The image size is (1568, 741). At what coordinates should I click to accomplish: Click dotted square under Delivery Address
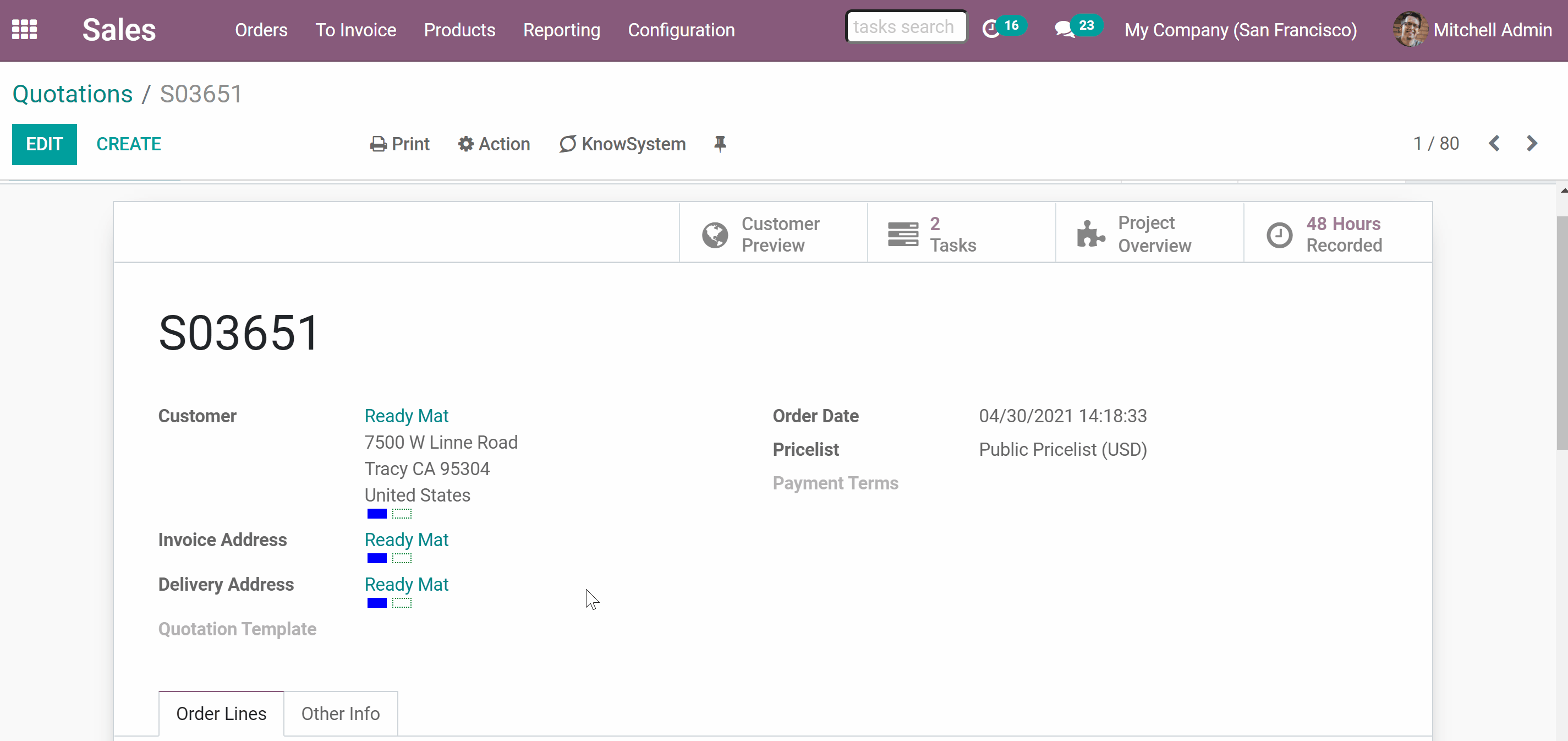click(402, 603)
